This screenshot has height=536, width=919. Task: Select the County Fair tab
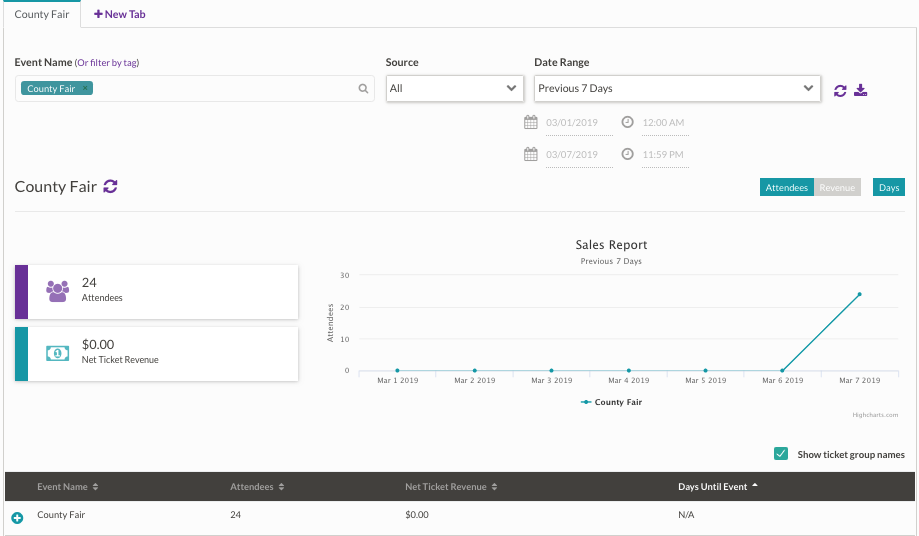tap(40, 15)
